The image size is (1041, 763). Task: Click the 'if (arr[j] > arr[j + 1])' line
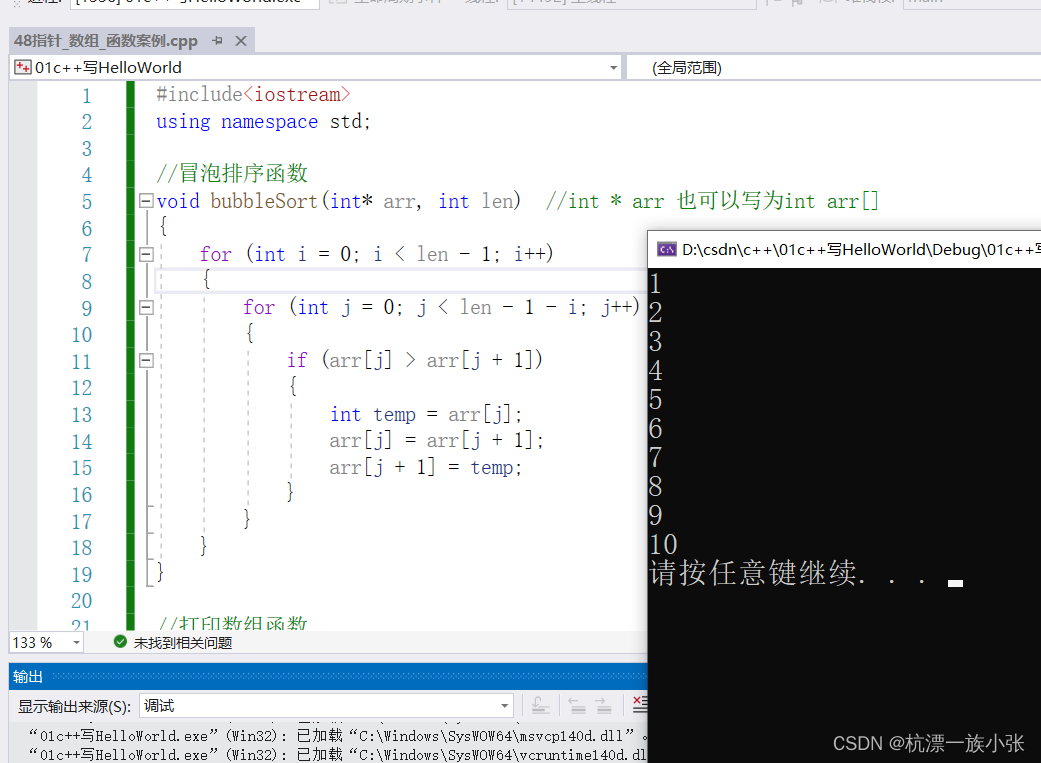(415, 360)
